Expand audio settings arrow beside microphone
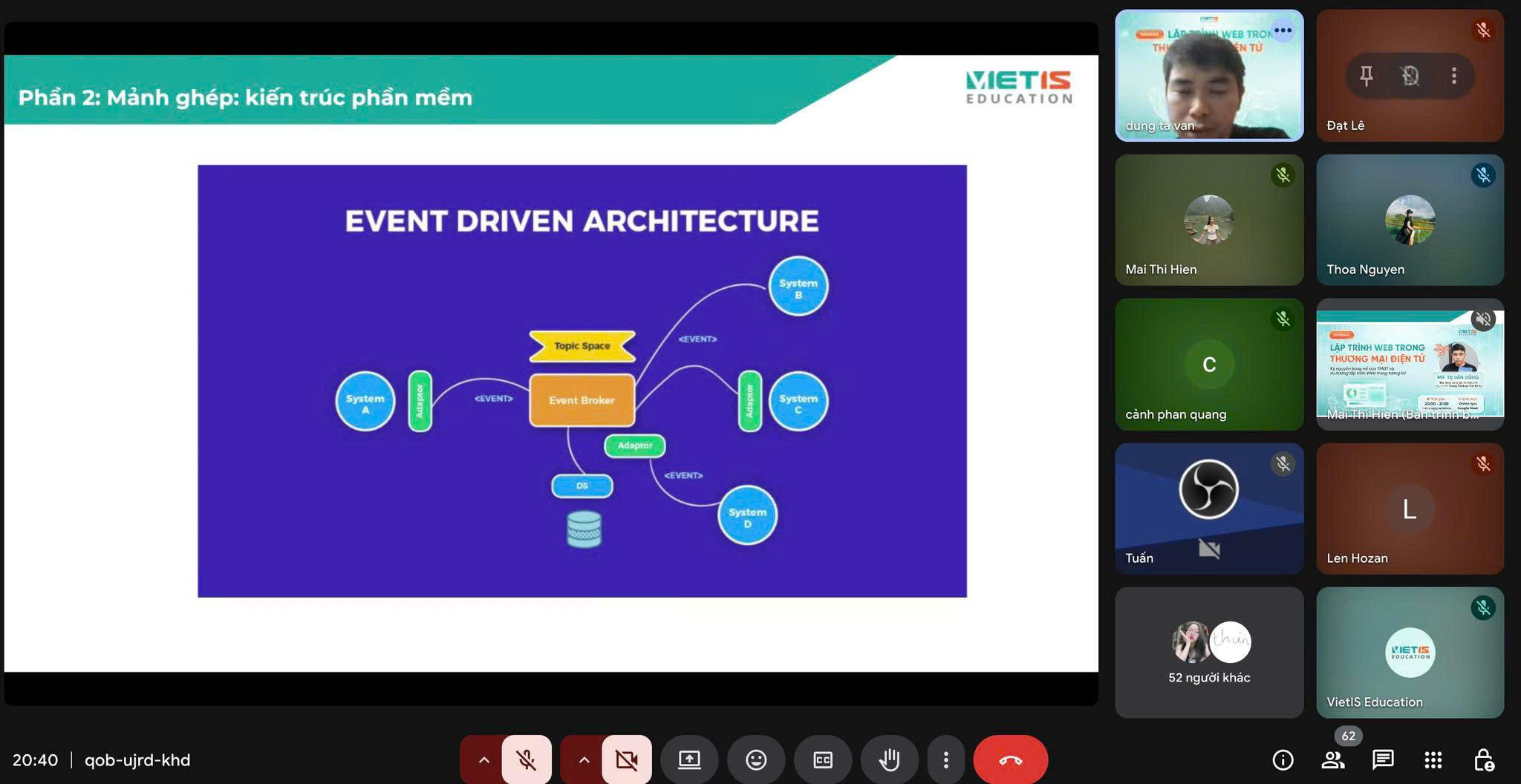 click(483, 759)
